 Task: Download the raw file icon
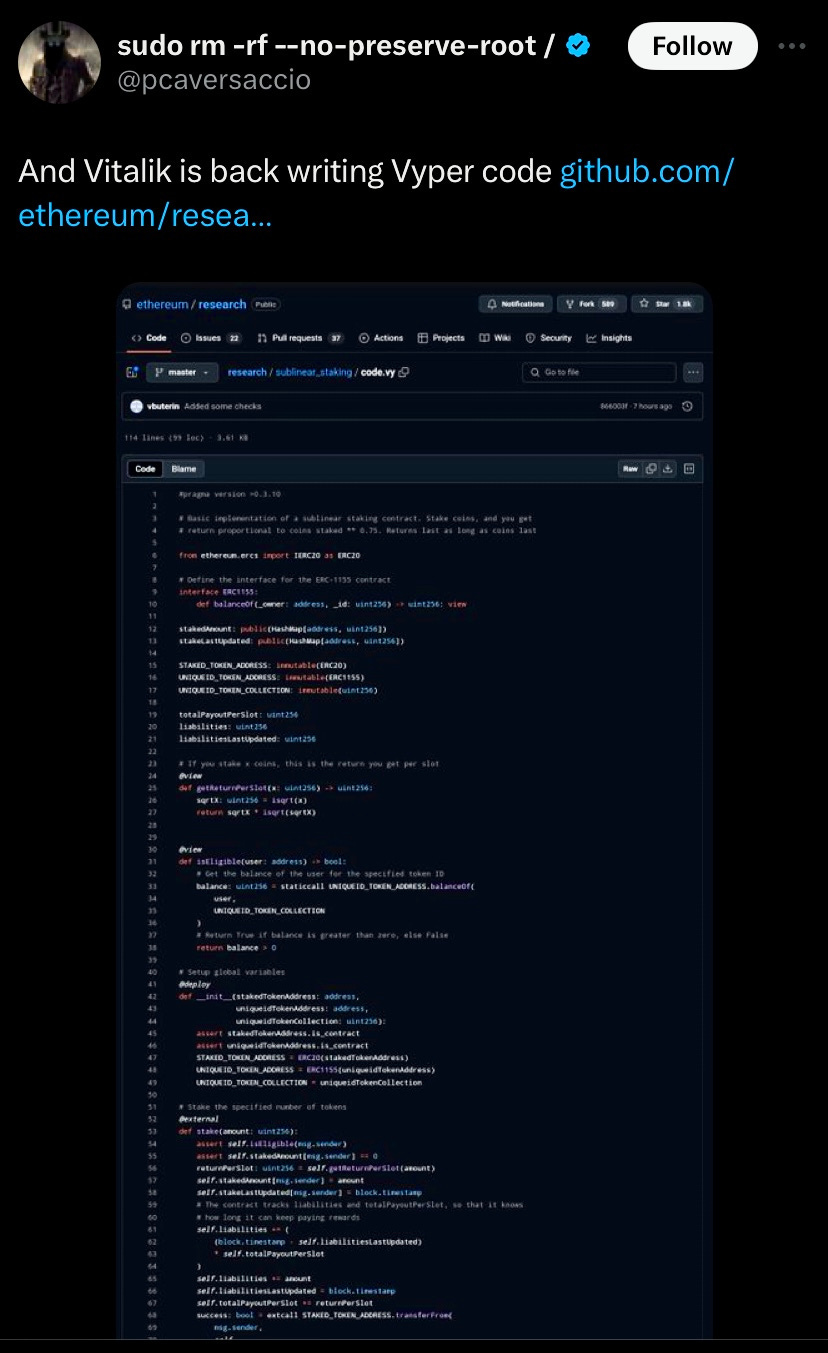tap(668, 468)
